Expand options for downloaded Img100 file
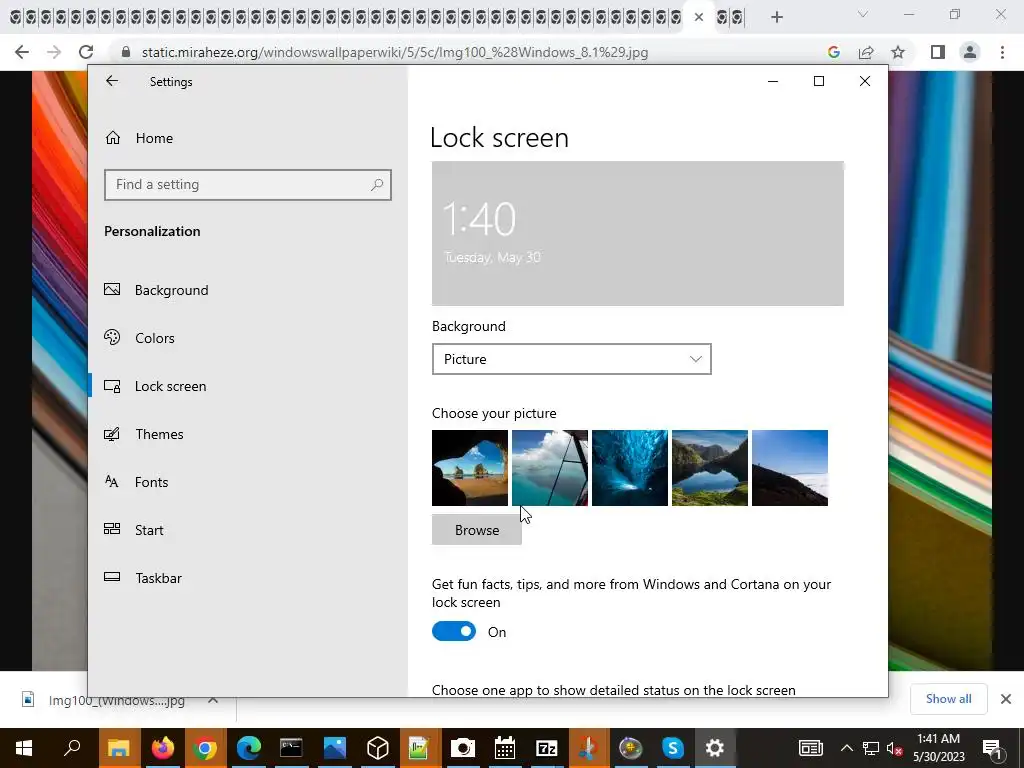The image size is (1024, 768). click(x=213, y=699)
